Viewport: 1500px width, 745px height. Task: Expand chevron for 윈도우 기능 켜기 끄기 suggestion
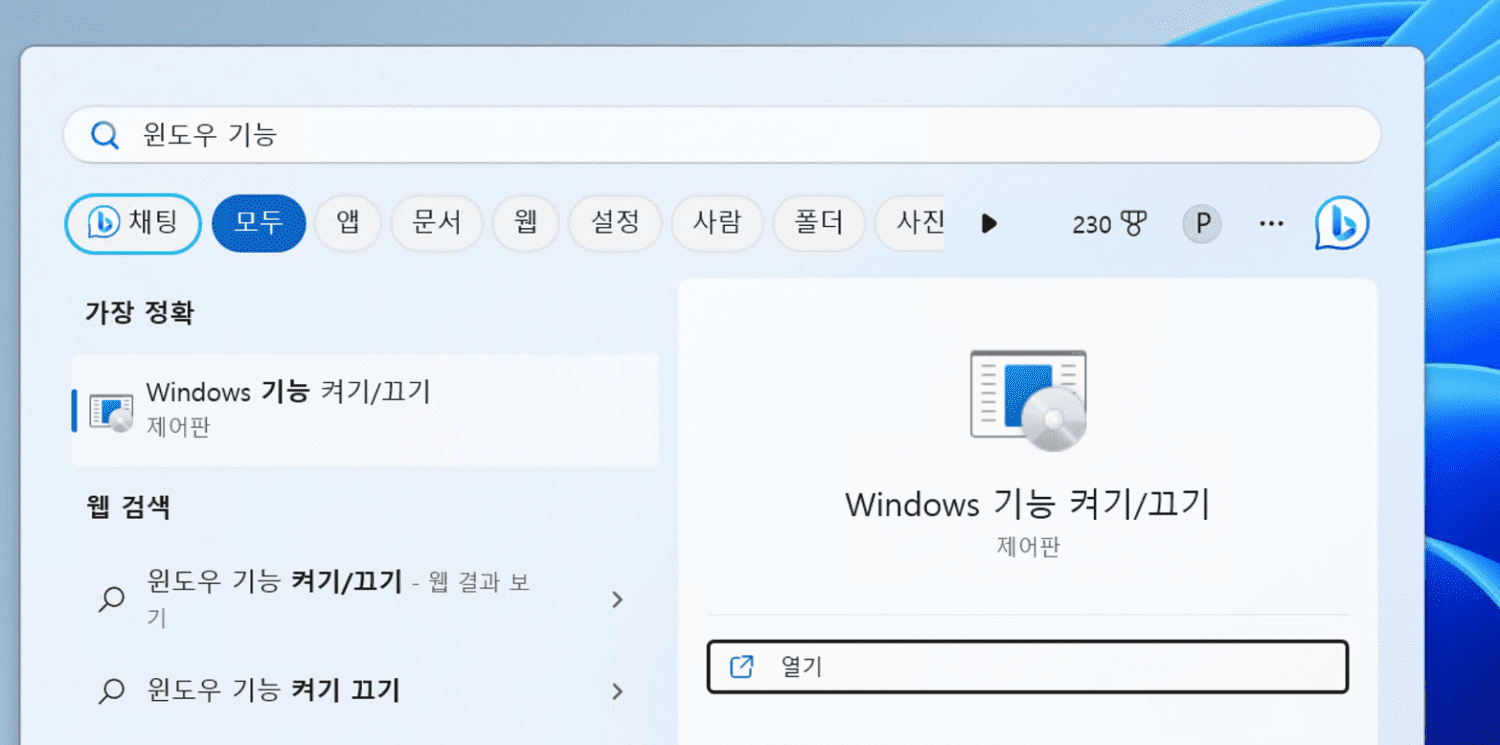(617, 691)
